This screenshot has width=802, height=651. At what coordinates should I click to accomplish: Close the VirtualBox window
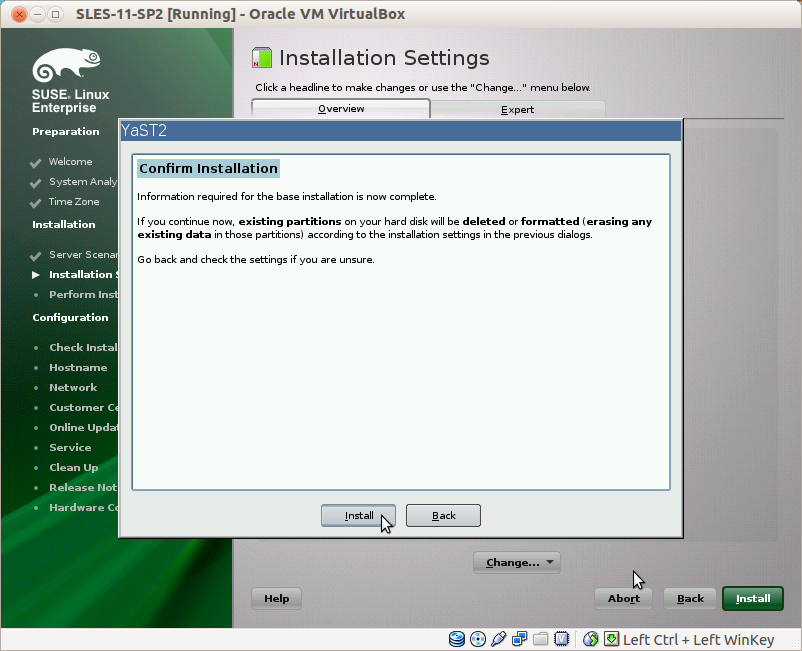19,14
